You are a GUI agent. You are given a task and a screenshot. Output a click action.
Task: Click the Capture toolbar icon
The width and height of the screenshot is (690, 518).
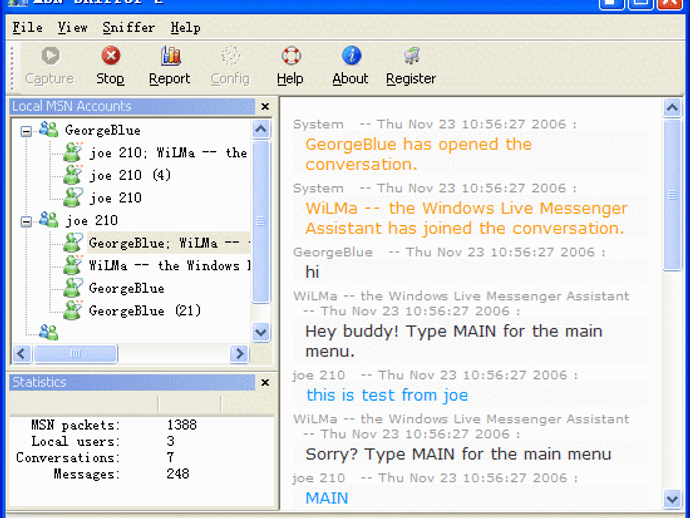click(x=50, y=56)
